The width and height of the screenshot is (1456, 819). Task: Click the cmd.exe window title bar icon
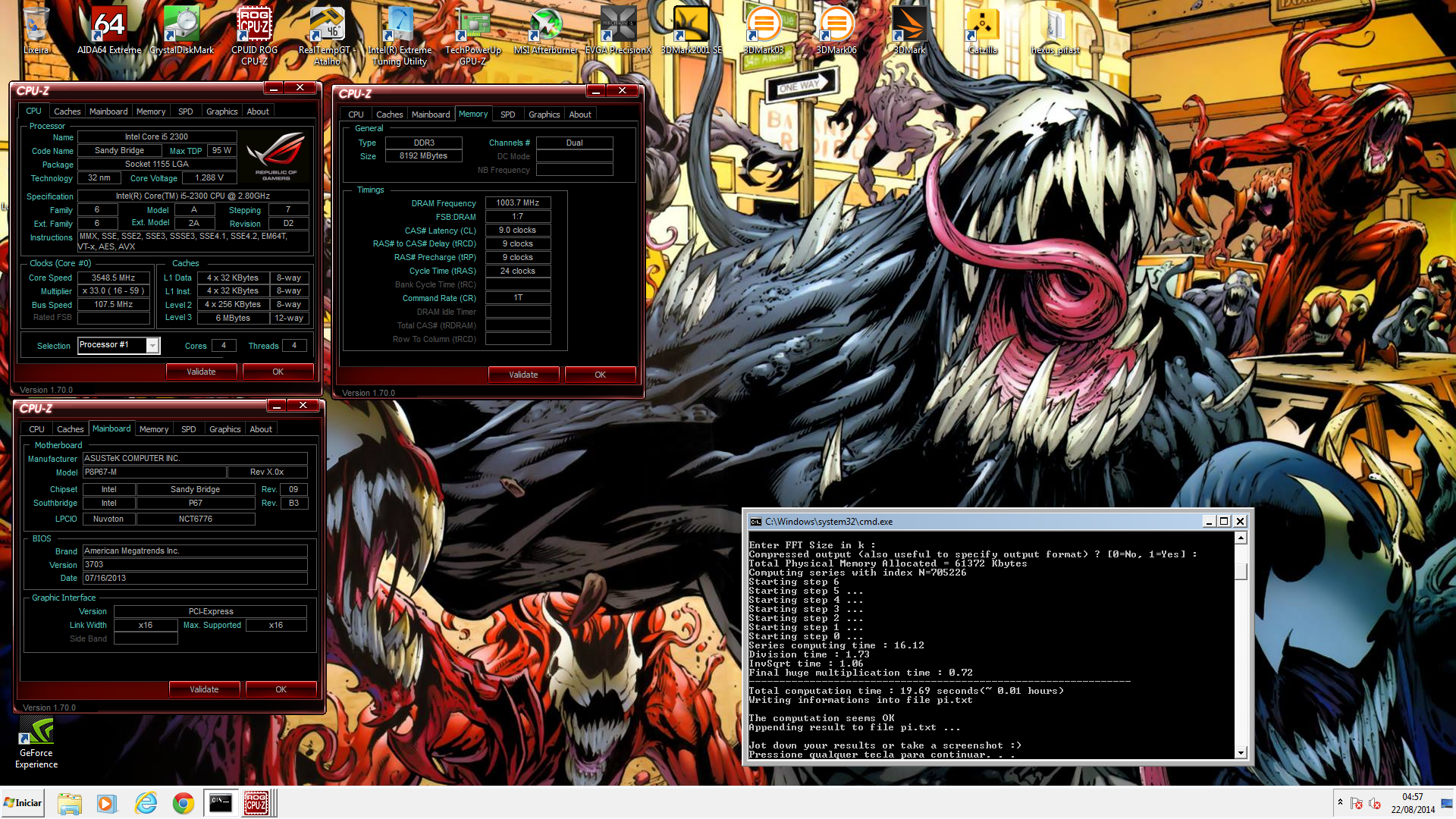pos(755,522)
